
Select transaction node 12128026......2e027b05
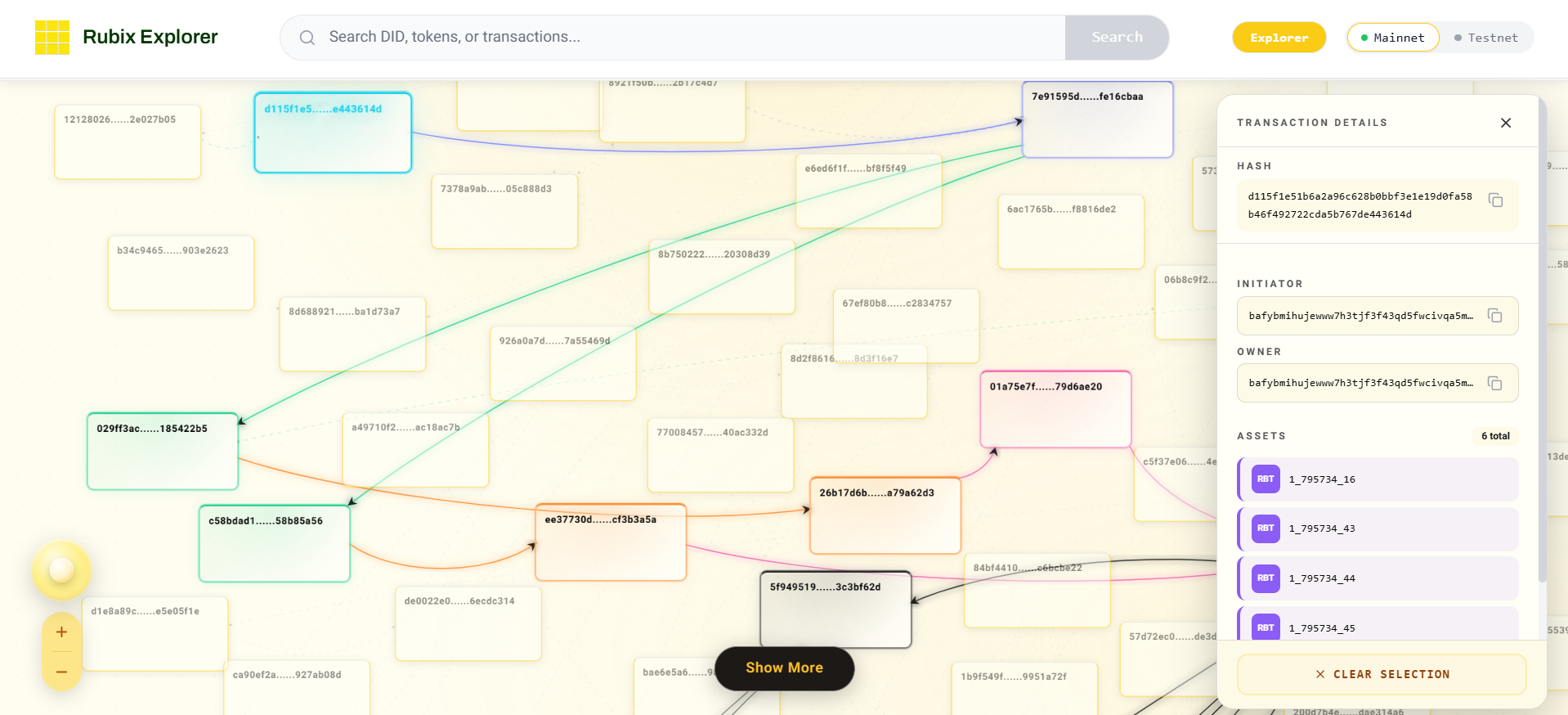128,142
